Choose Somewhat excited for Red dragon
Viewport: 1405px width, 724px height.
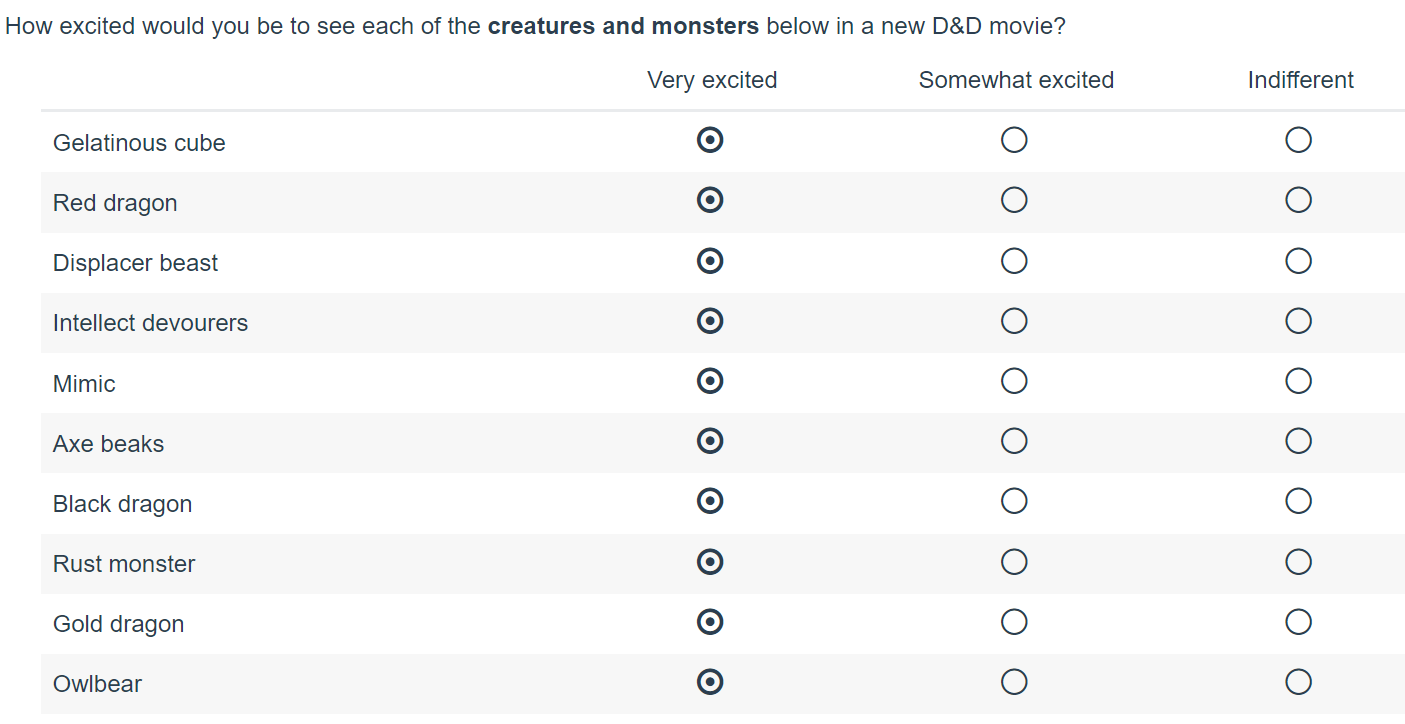pos(1014,201)
